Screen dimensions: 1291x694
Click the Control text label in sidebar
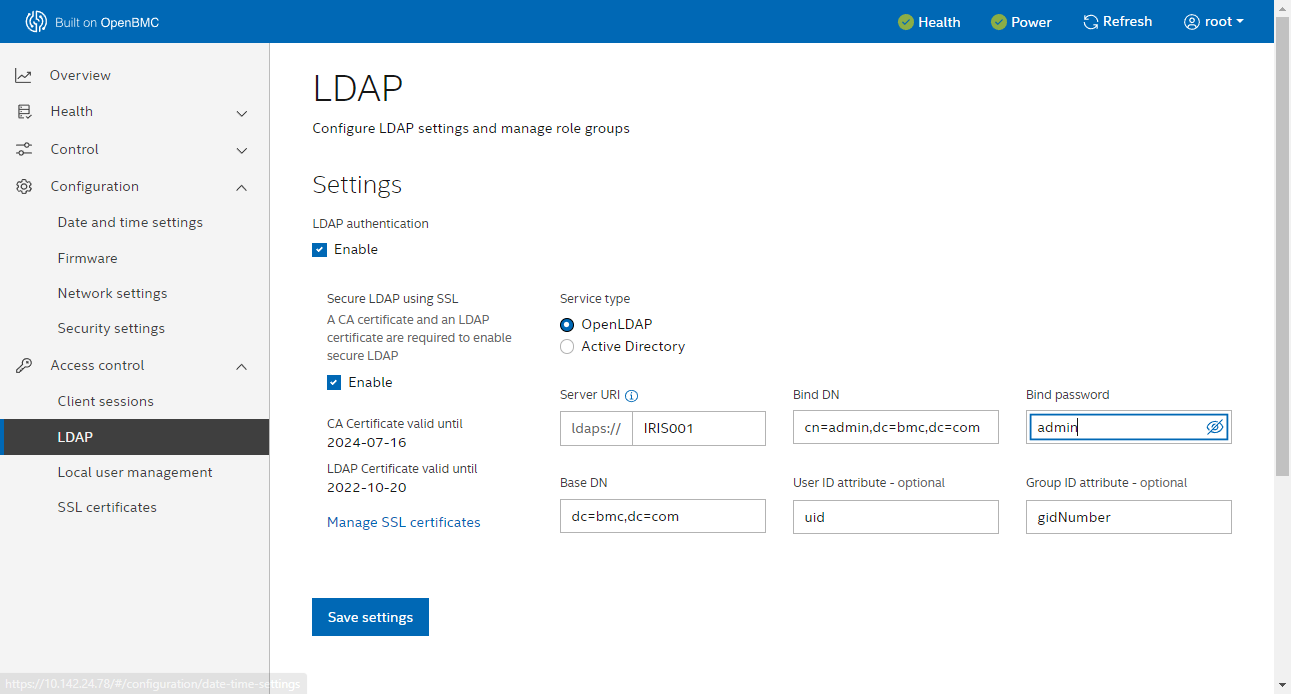point(75,149)
